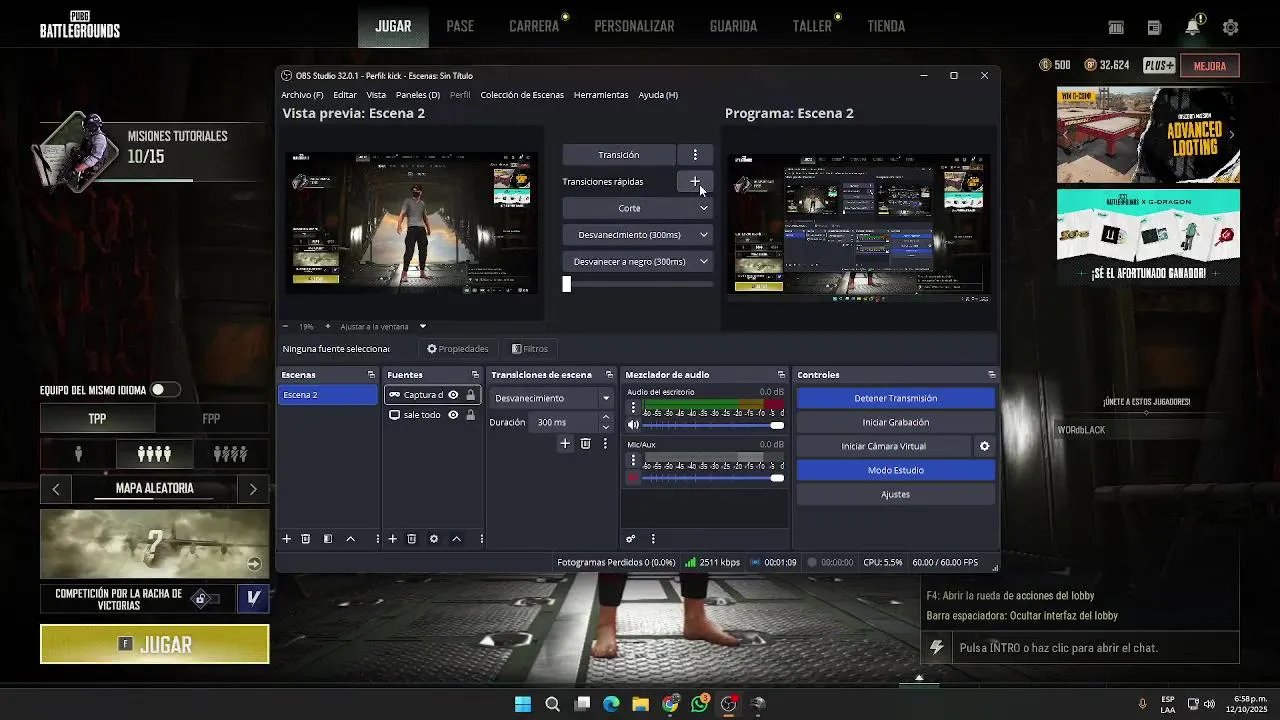Open source properties gear in Fuentes toolbar
The height and width of the screenshot is (720, 1280).
(434, 539)
